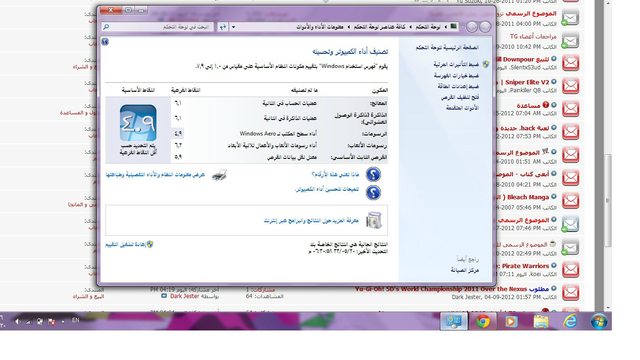The image size is (640, 360).
Task: Open the address bar history dropdown arrow
Action: [233, 27]
